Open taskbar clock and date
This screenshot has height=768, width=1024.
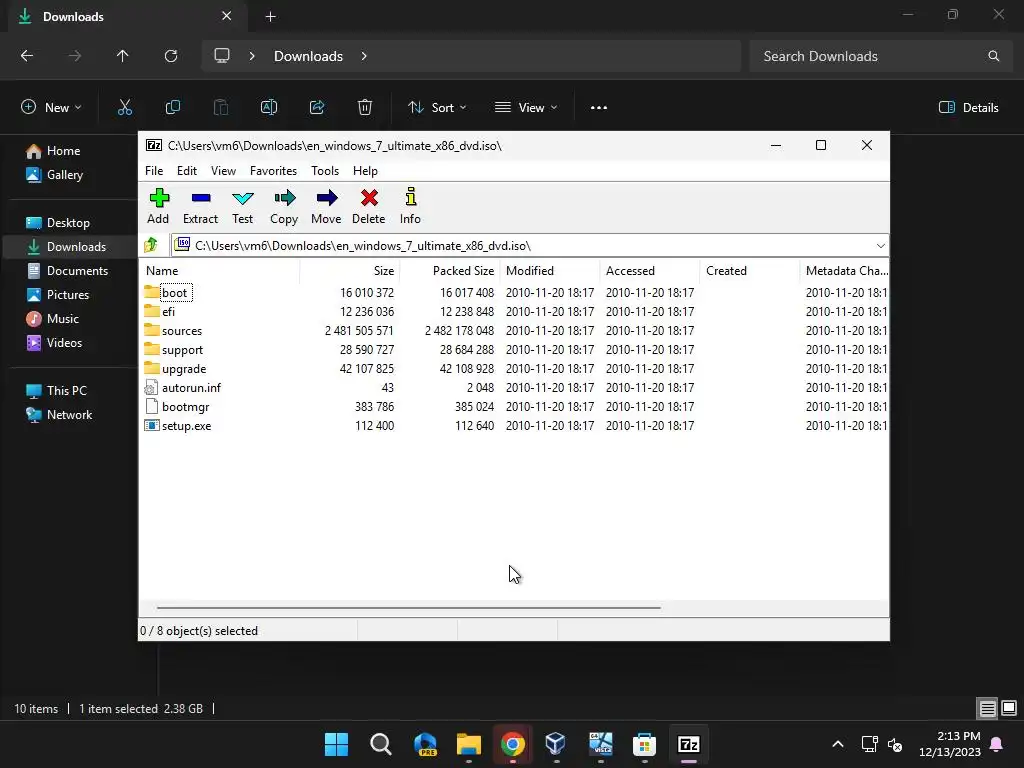click(950, 744)
